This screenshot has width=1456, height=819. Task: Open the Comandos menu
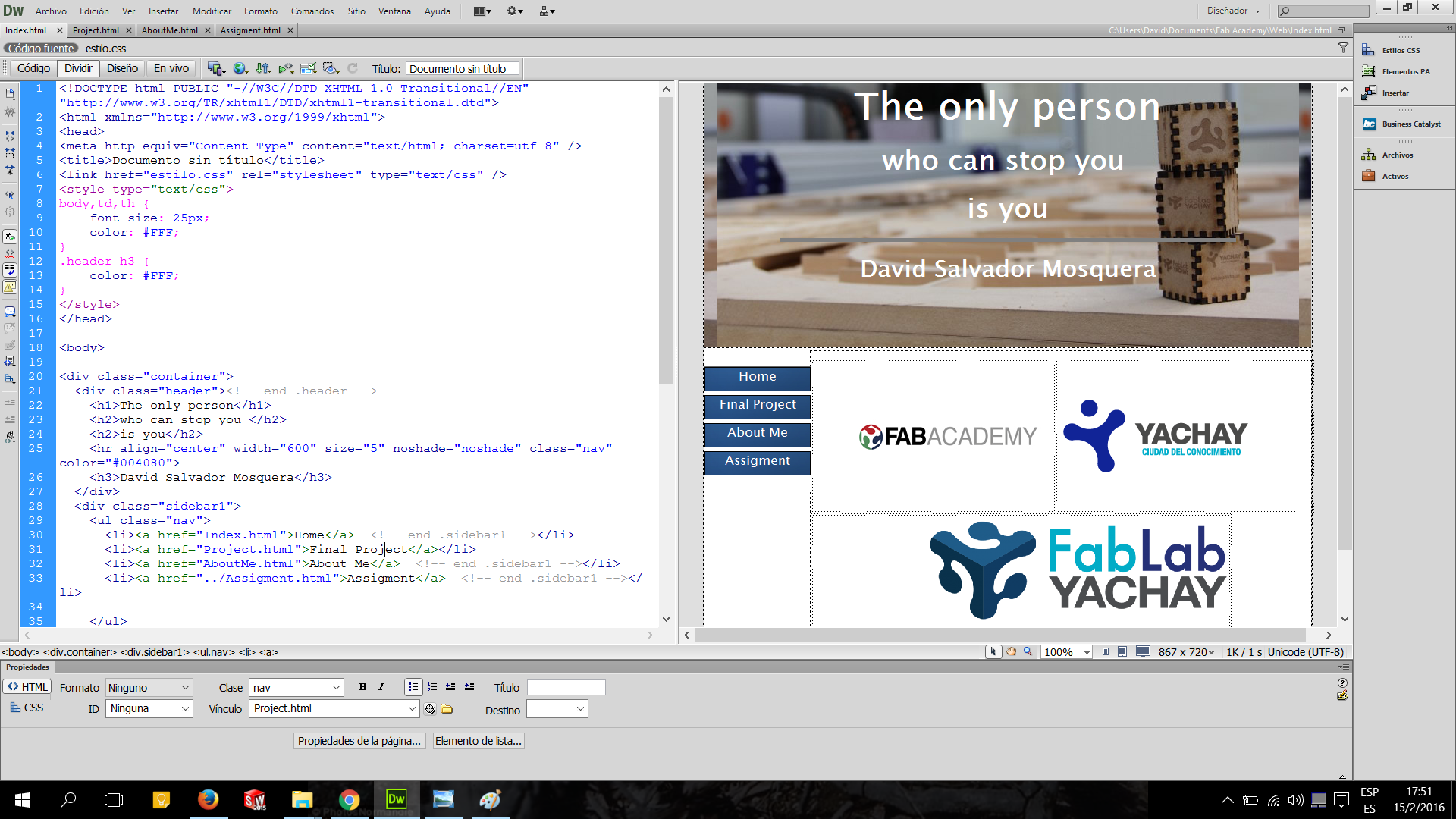pyautogui.click(x=312, y=11)
